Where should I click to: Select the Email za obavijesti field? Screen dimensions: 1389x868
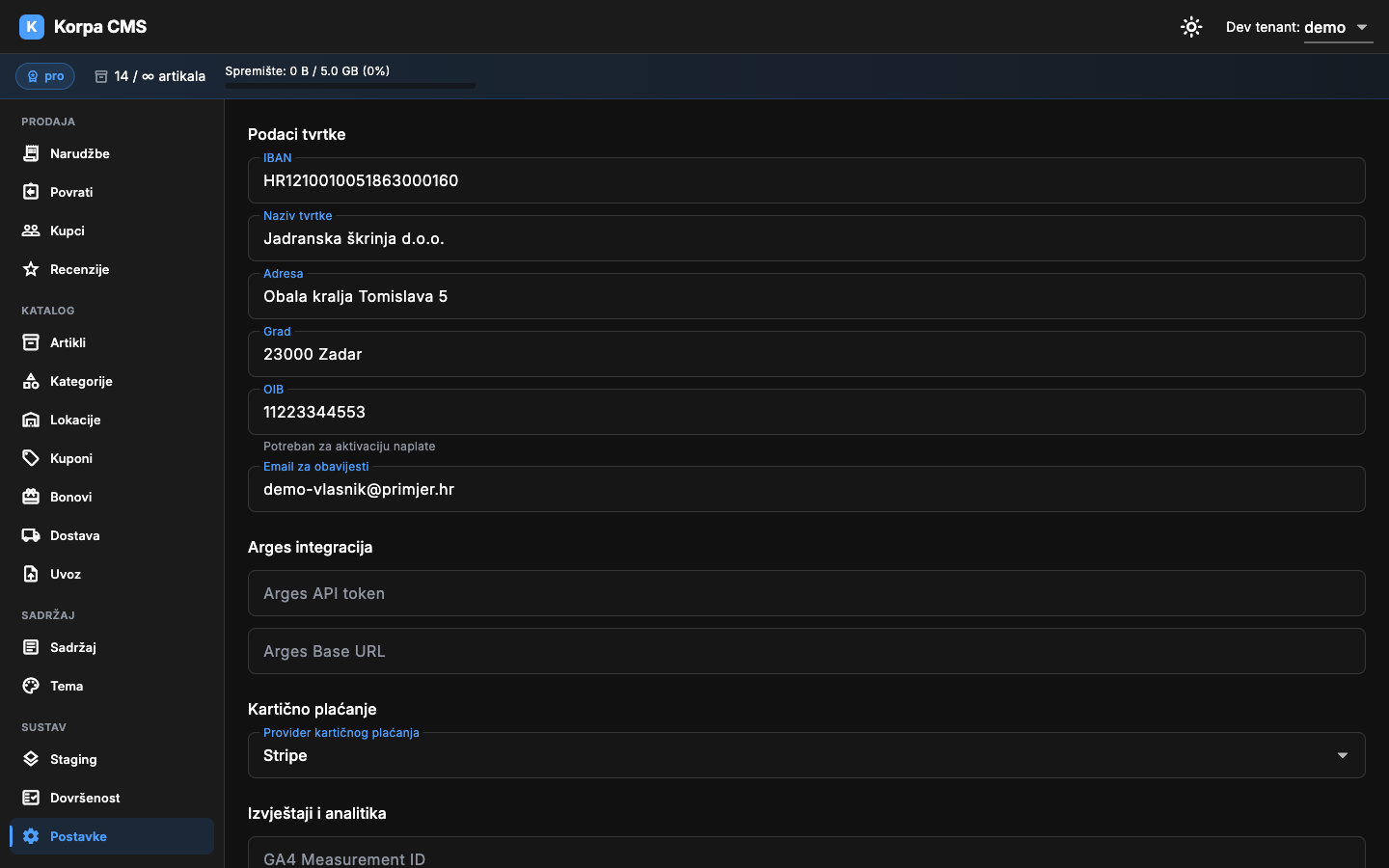tap(806, 489)
